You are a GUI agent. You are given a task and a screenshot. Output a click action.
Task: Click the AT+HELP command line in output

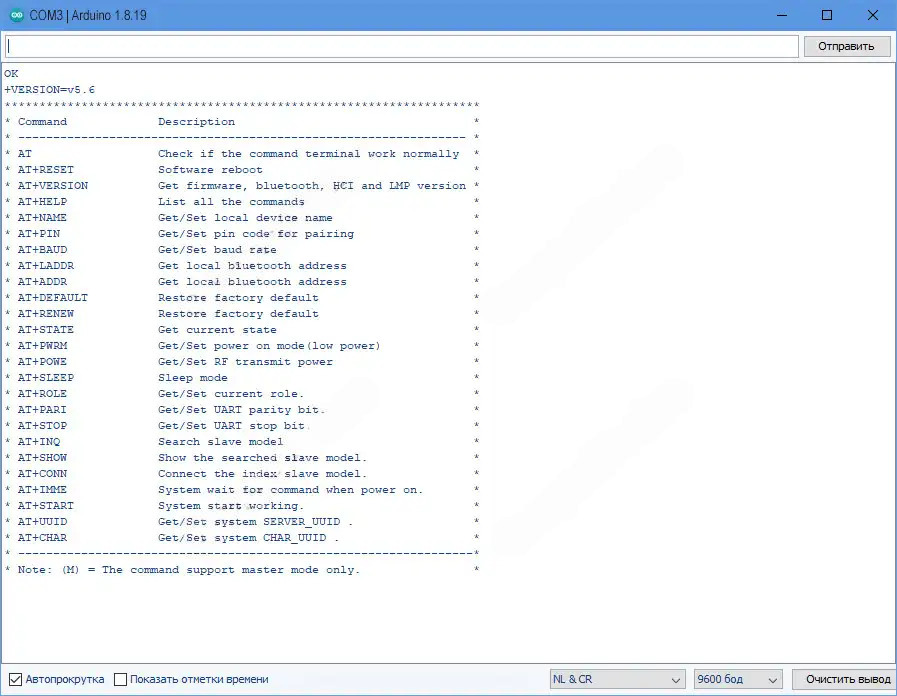pyautogui.click(x=43, y=202)
